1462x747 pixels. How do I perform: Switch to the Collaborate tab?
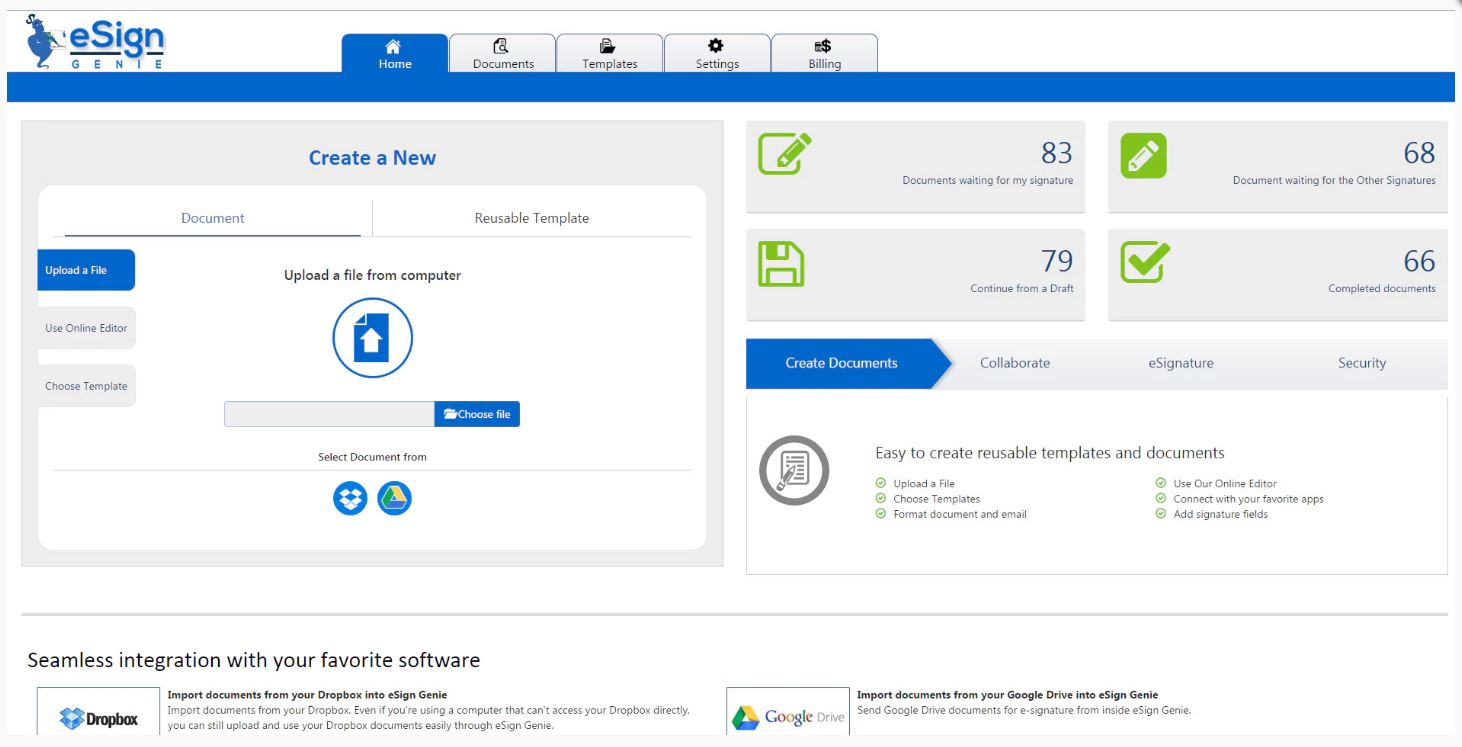coord(1014,363)
